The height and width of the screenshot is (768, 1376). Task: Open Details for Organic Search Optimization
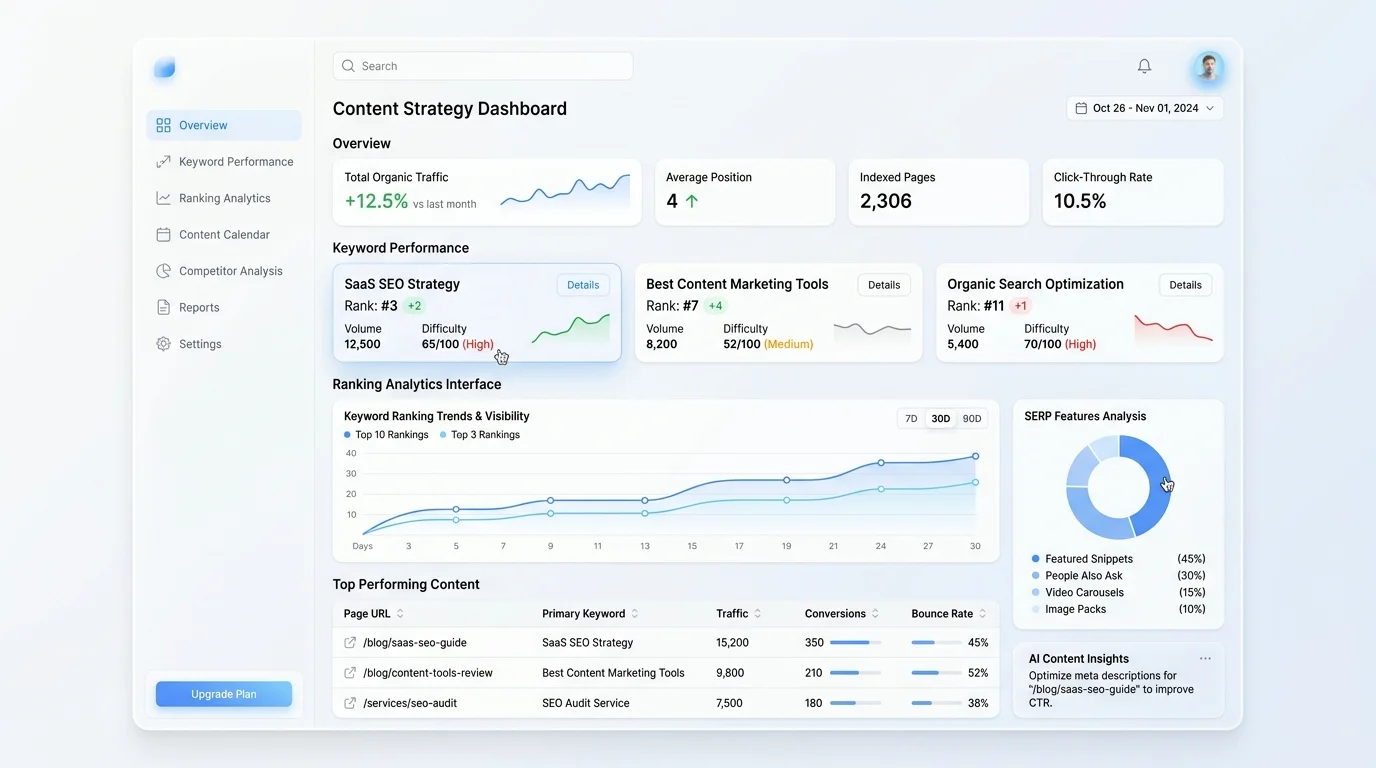coord(1185,285)
